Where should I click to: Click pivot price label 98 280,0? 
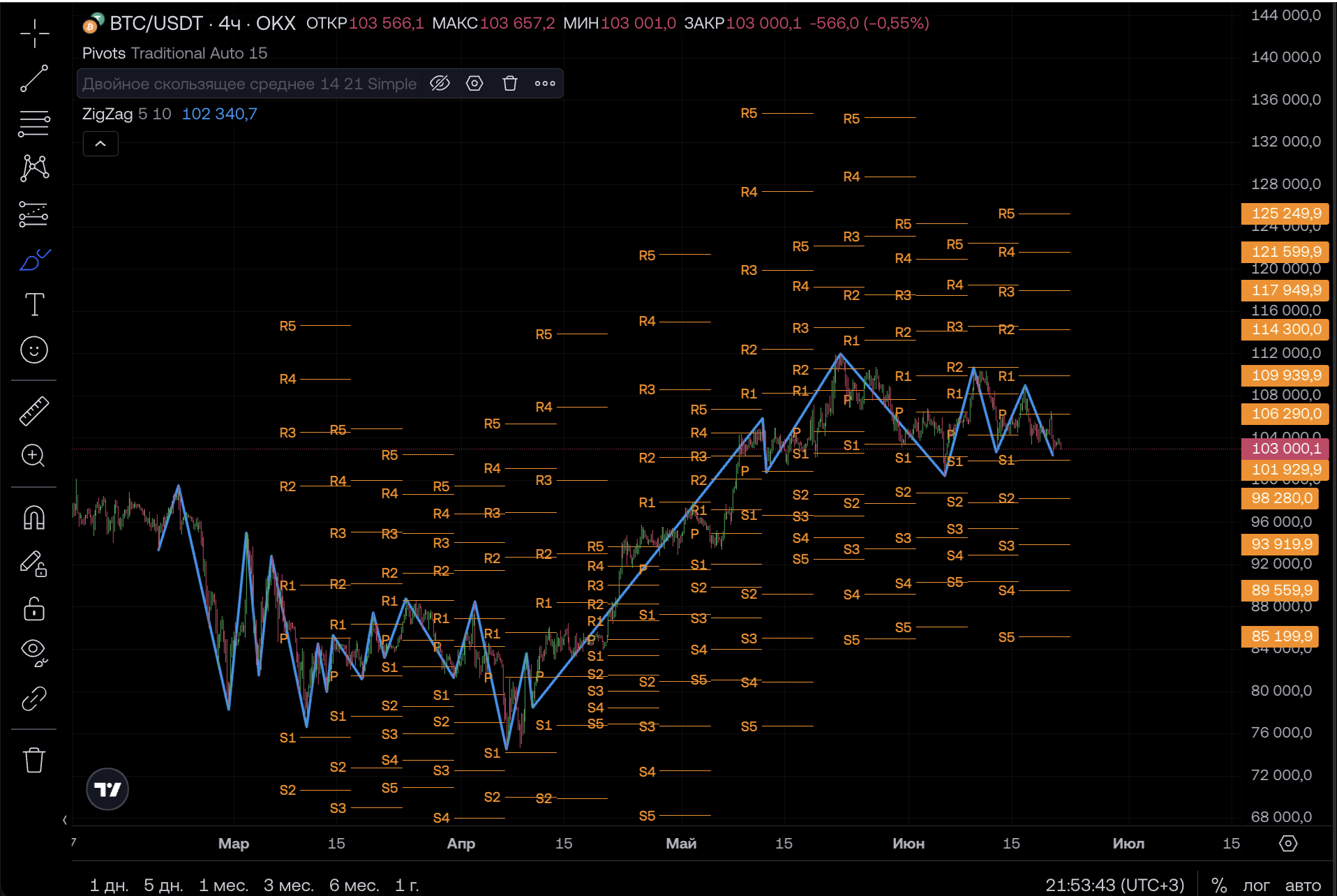[1280, 498]
